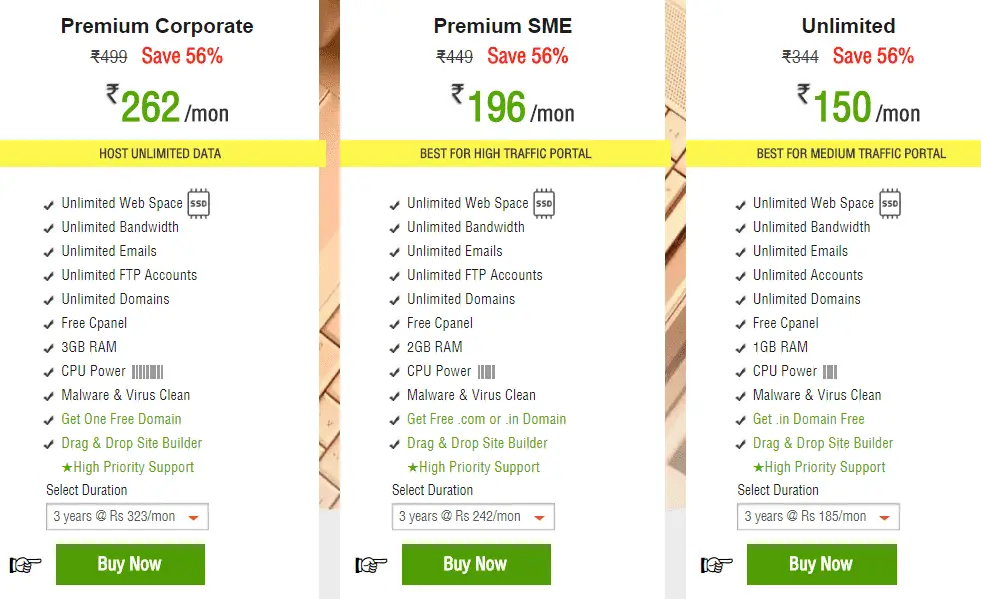Screen dimensions: 981x599
Task: Click the CPU Power bars in Premium Corporate
Action: click(147, 371)
